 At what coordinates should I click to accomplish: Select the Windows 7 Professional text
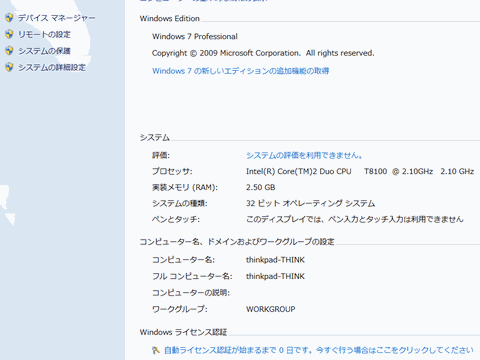195,36
